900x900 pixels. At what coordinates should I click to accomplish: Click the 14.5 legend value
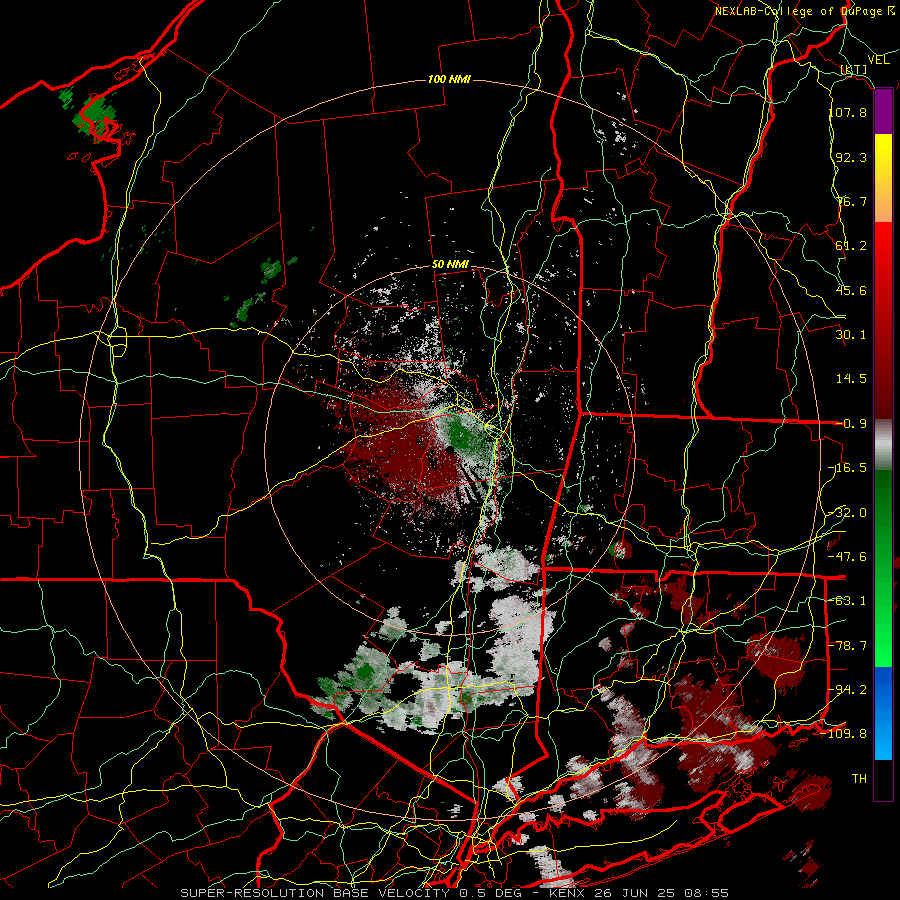[x=851, y=378]
